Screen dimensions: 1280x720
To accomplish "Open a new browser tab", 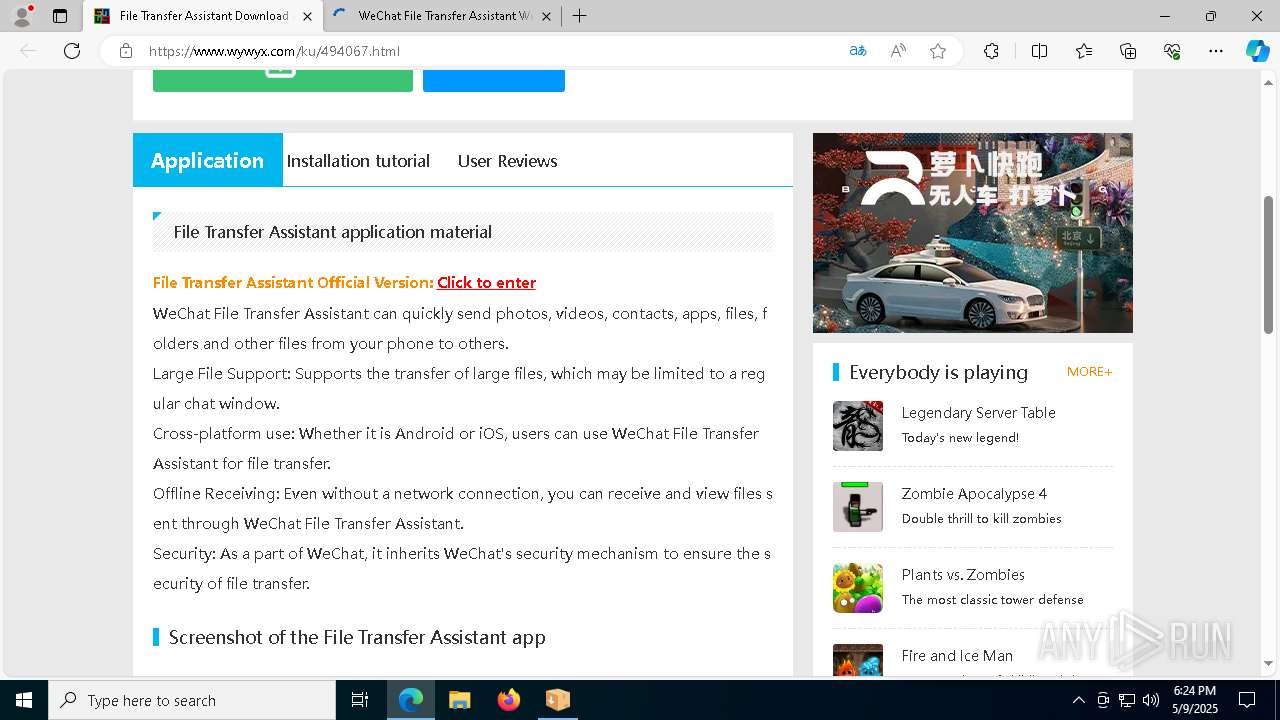I will pyautogui.click(x=579, y=16).
